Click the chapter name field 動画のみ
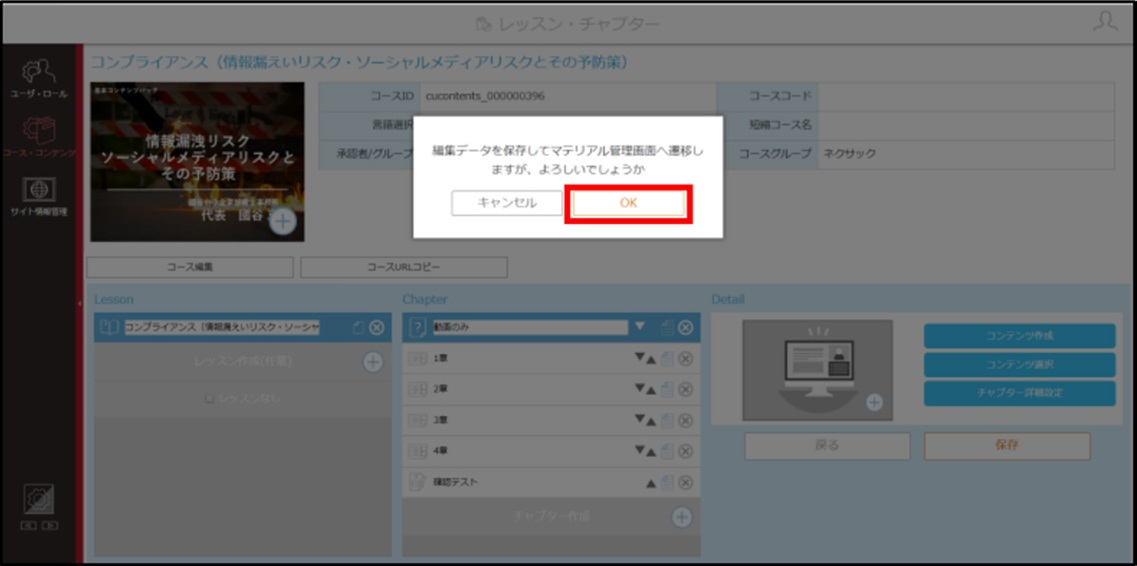 pos(530,327)
